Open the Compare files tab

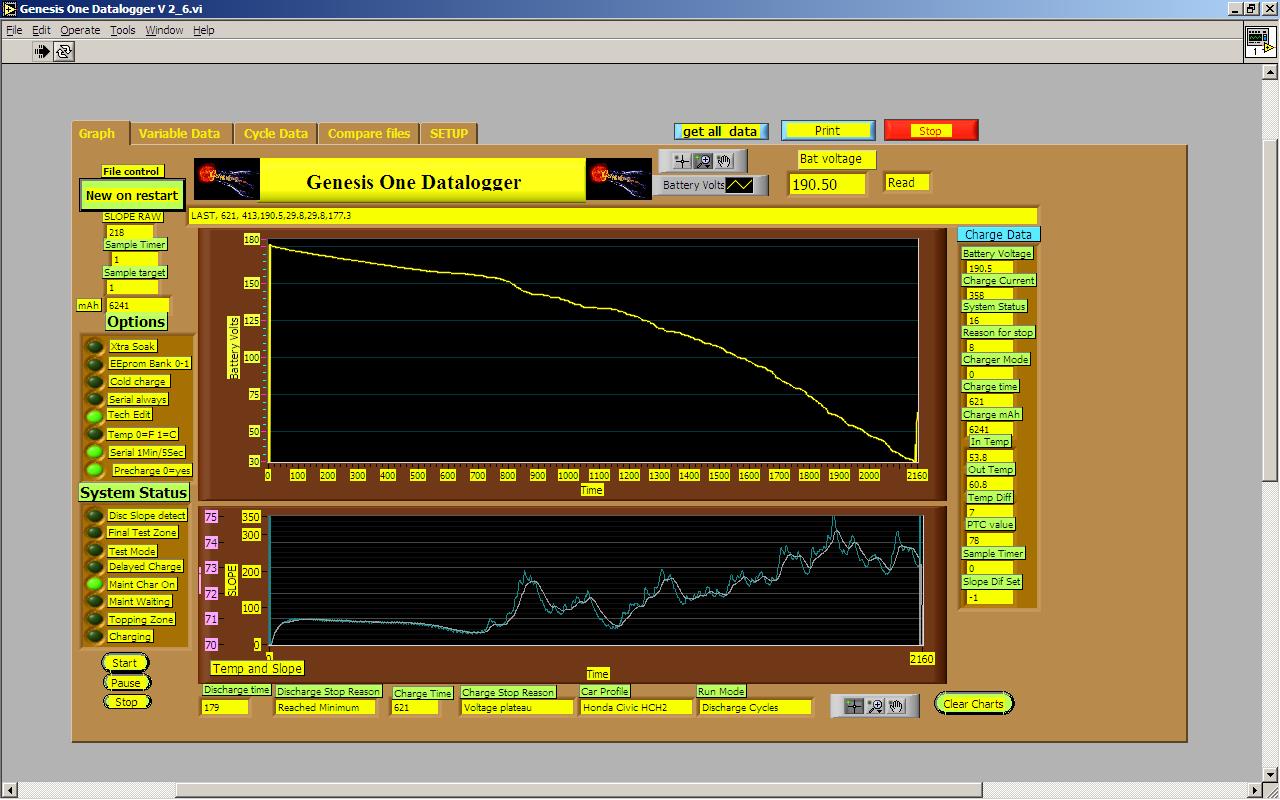coord(369,133)
